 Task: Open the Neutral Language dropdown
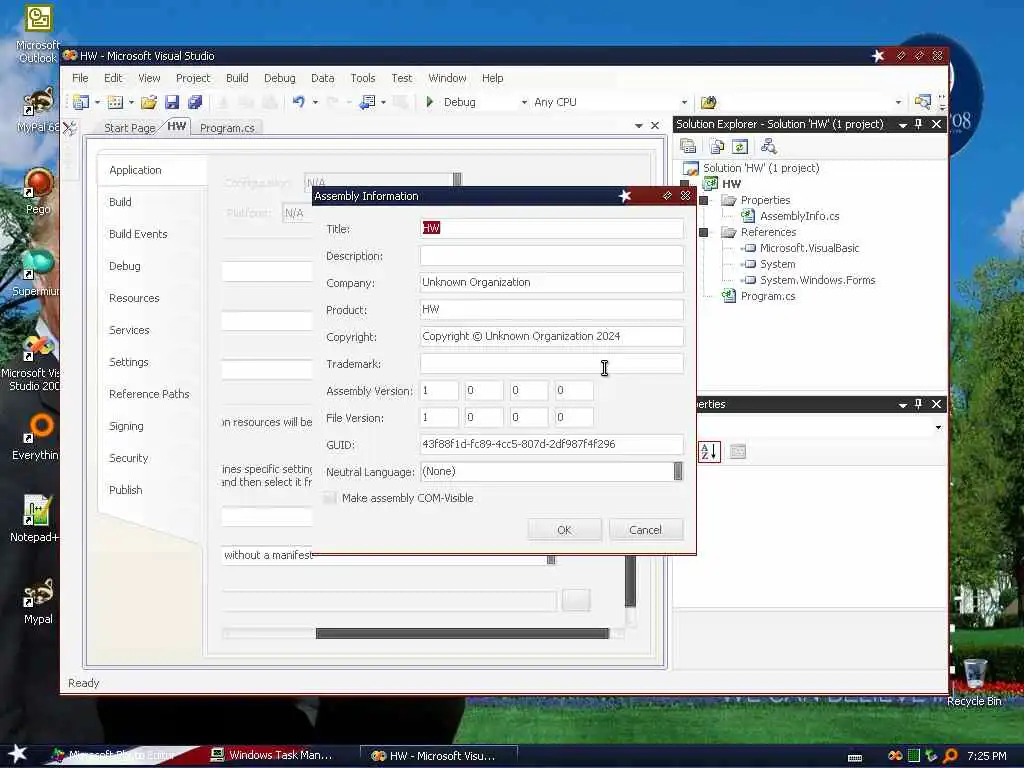678,472
